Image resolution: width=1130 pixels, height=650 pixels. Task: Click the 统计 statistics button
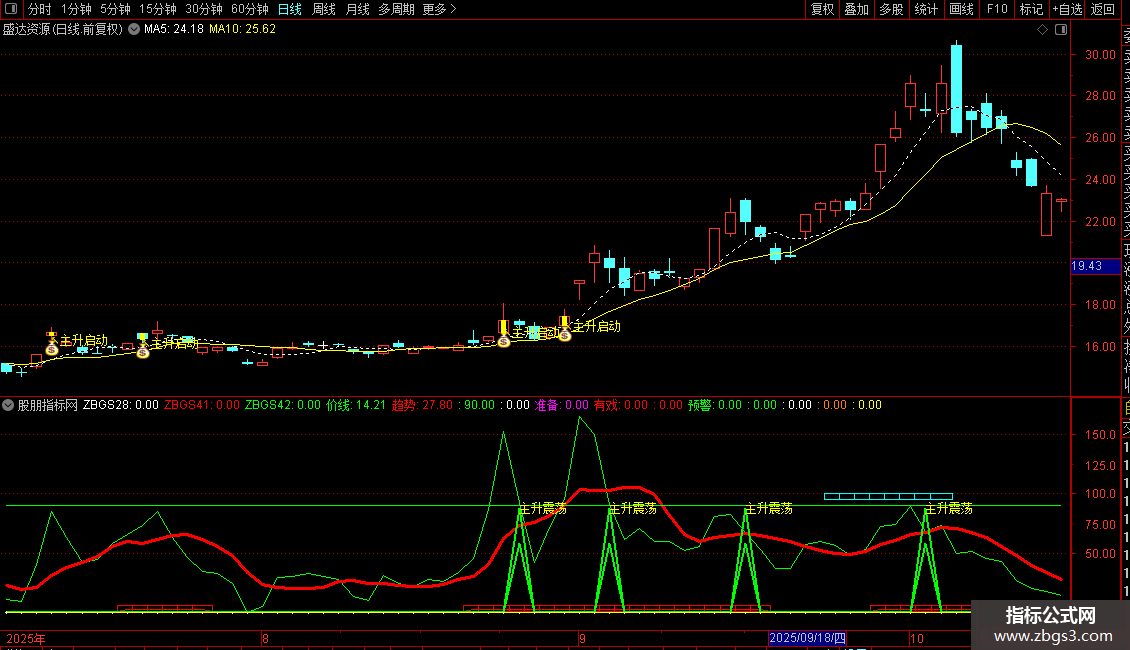tap(926, 9)
